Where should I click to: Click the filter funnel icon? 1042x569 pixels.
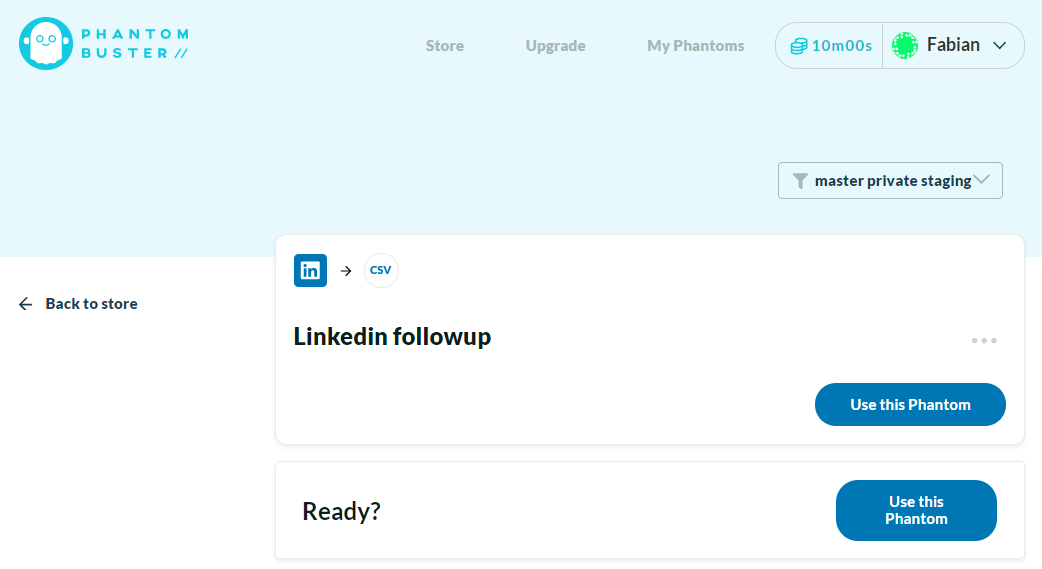[x=800, y=181]
